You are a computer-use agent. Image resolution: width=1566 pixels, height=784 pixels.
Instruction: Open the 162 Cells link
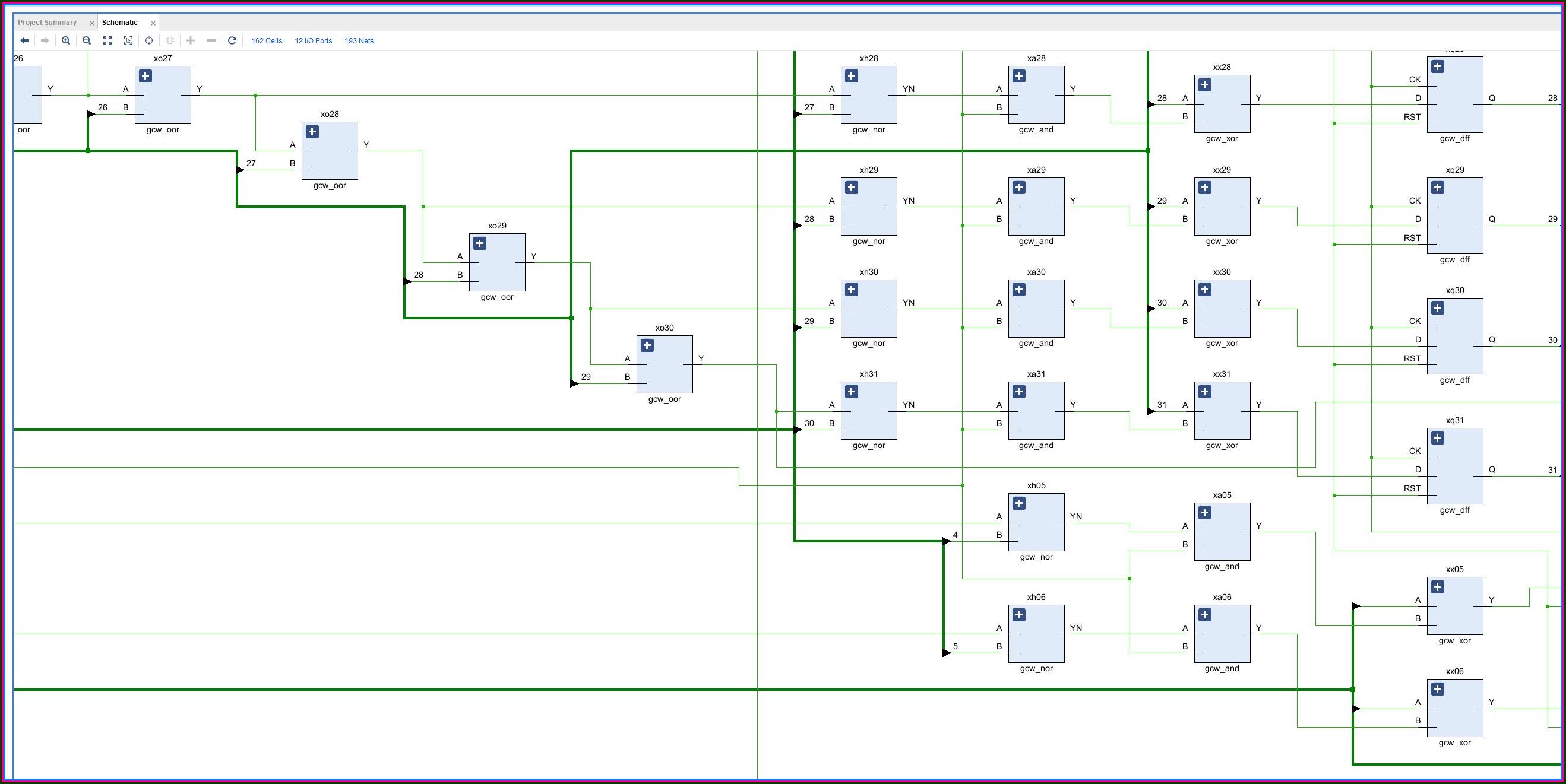pos(267,41)
